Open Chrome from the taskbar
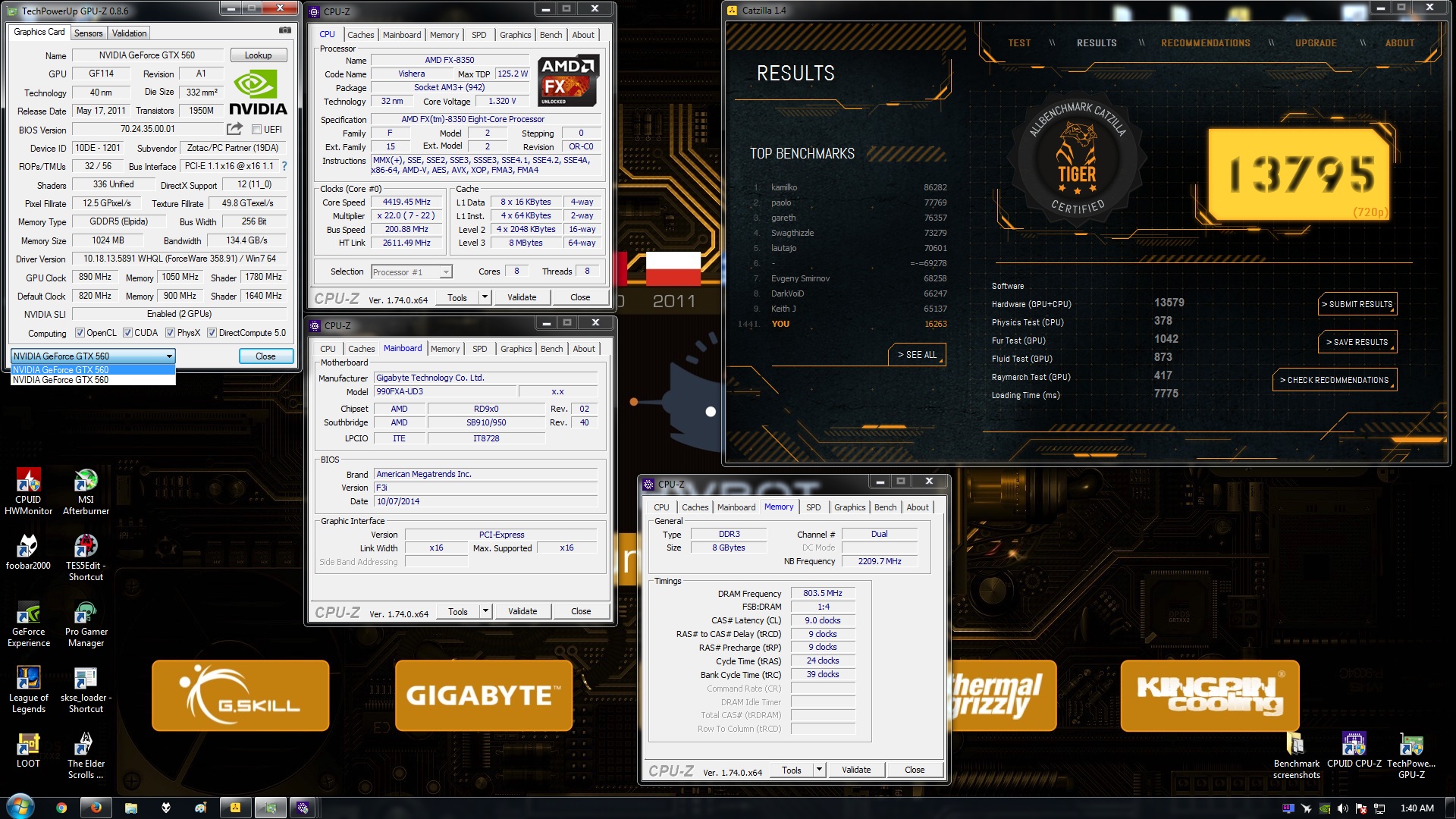This screenshot has height=819, width=1456. tap(61, 808)
